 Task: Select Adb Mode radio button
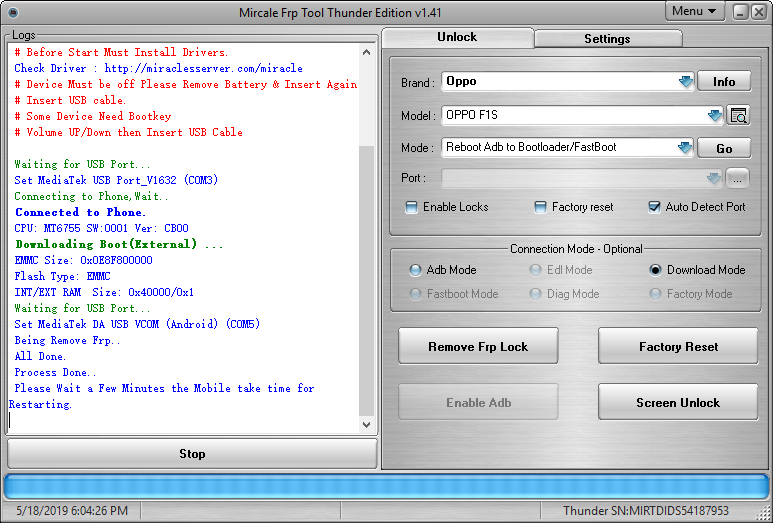[415, 270]
